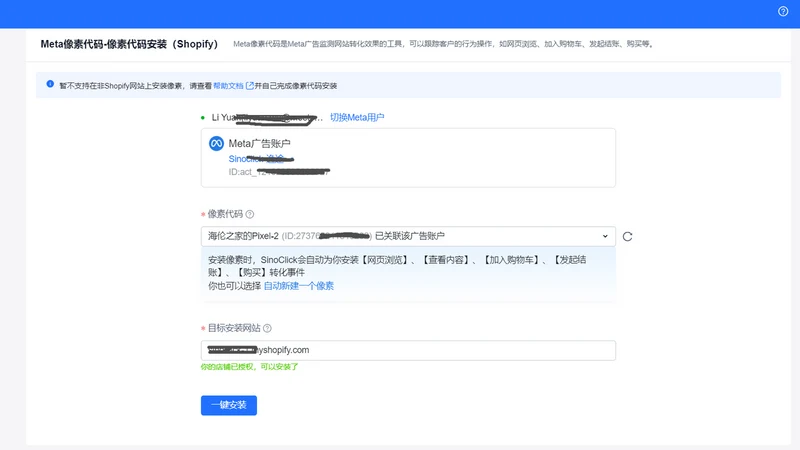Click the page title Meta像素代码-像素代码安装（Shopify）
Screen dimensions: 800x450
click(x=129, y=44)
